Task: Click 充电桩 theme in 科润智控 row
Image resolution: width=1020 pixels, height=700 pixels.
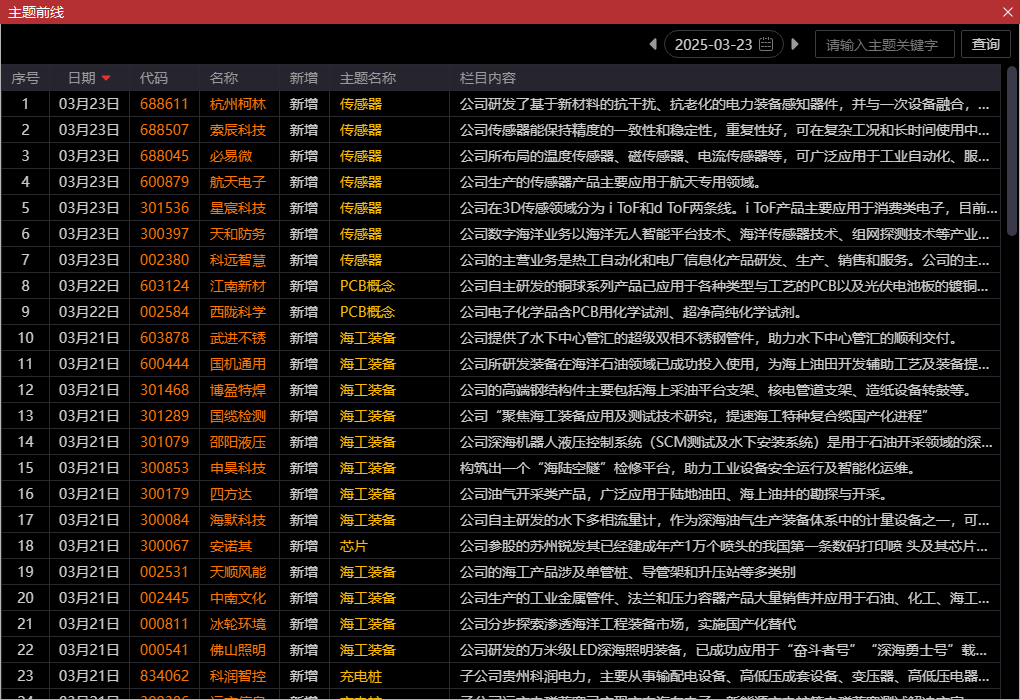Action: [x=360, y=677]
